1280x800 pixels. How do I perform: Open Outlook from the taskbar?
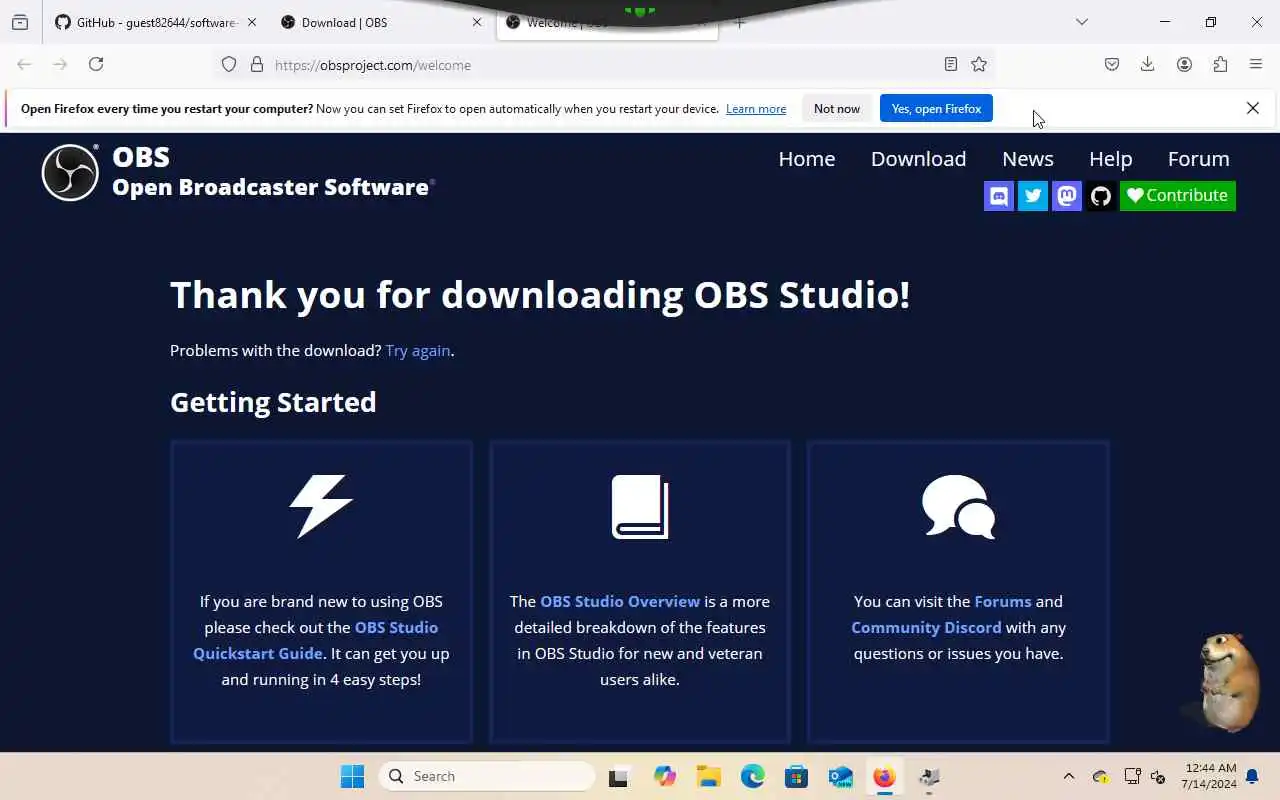tap(841, 776)
